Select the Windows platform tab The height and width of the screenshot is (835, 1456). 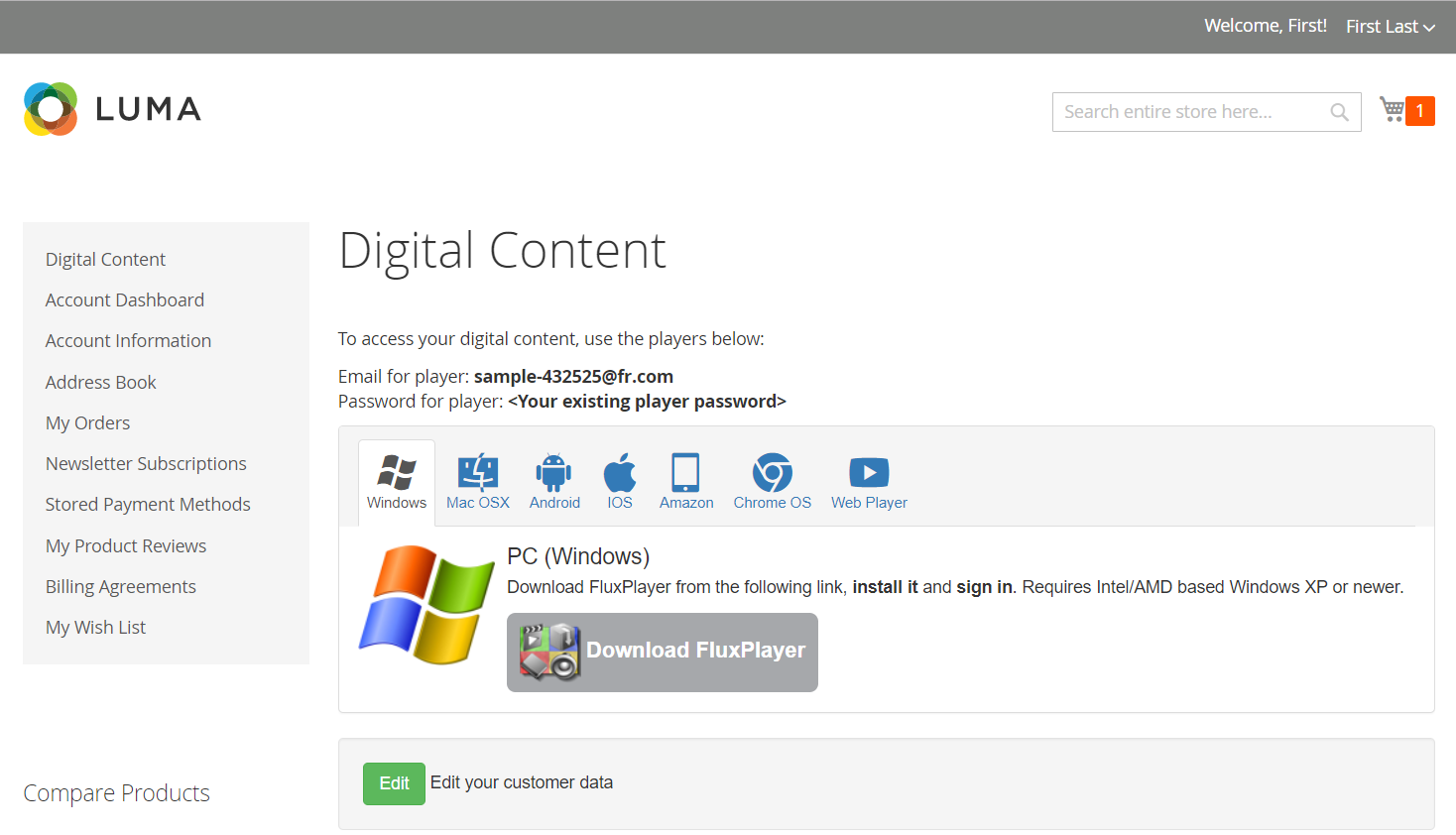[x=397, y=483]
